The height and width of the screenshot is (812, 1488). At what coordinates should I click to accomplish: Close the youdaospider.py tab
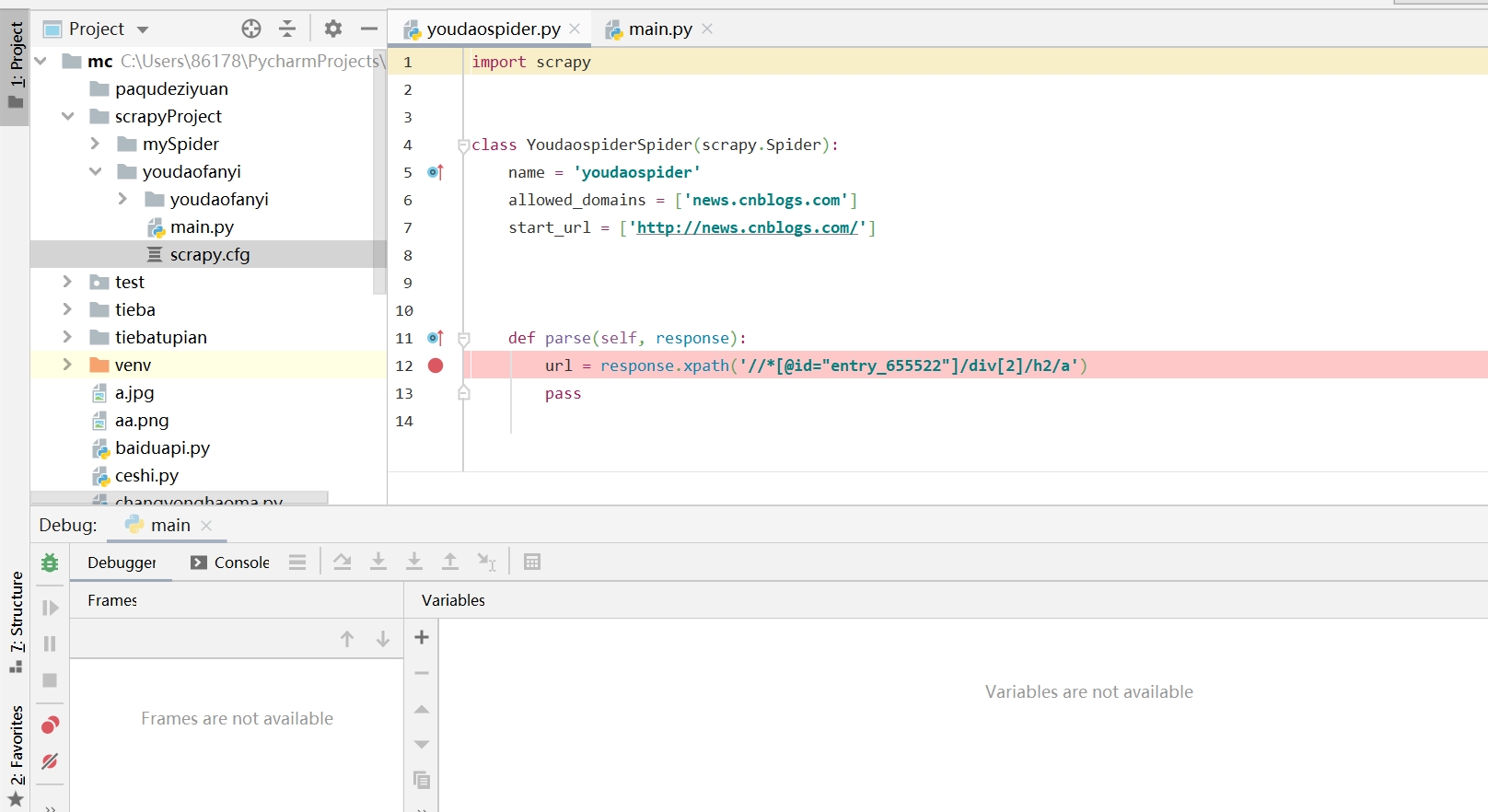click(575, 29)
